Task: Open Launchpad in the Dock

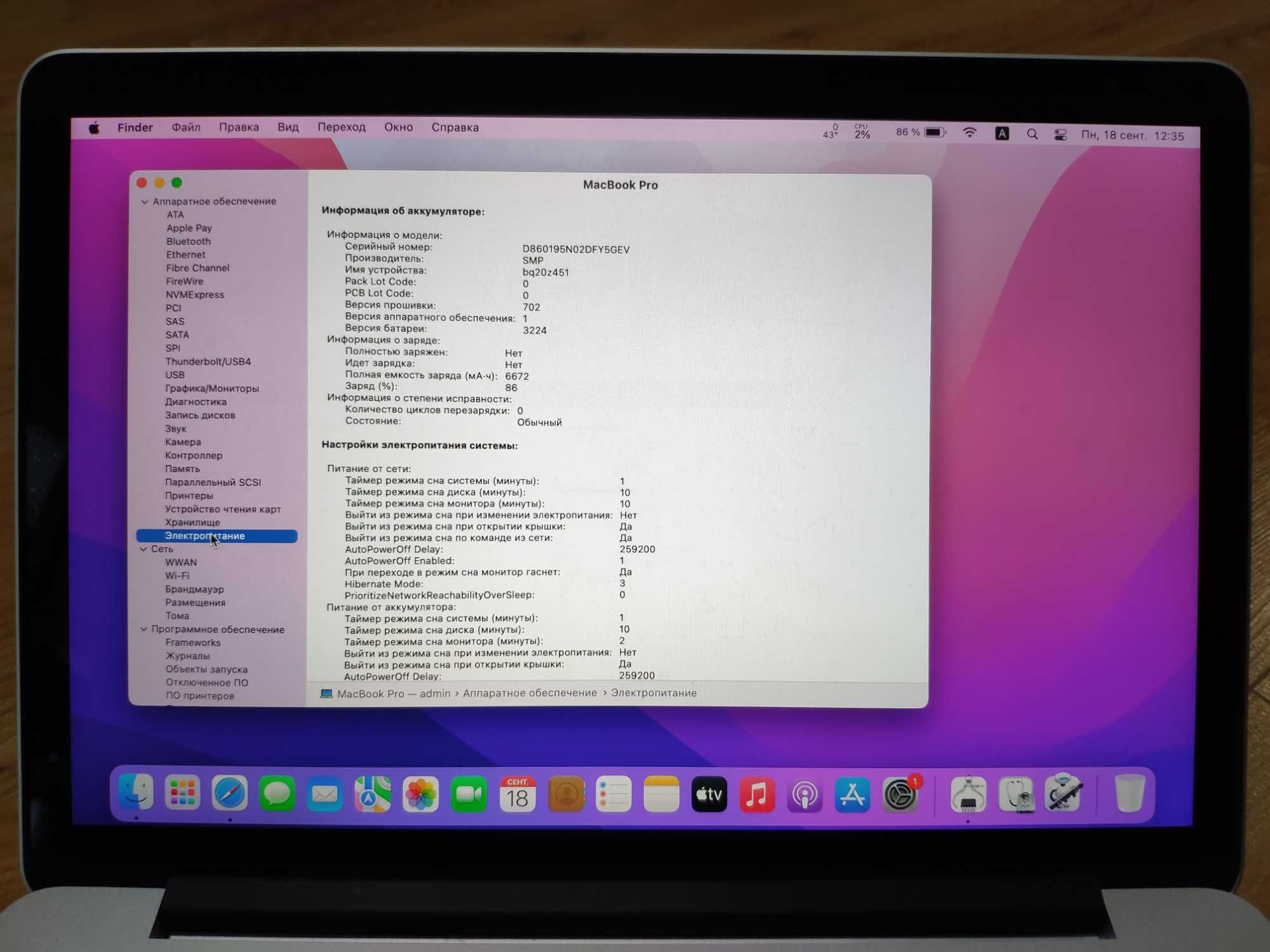Action: pos(183,793)
